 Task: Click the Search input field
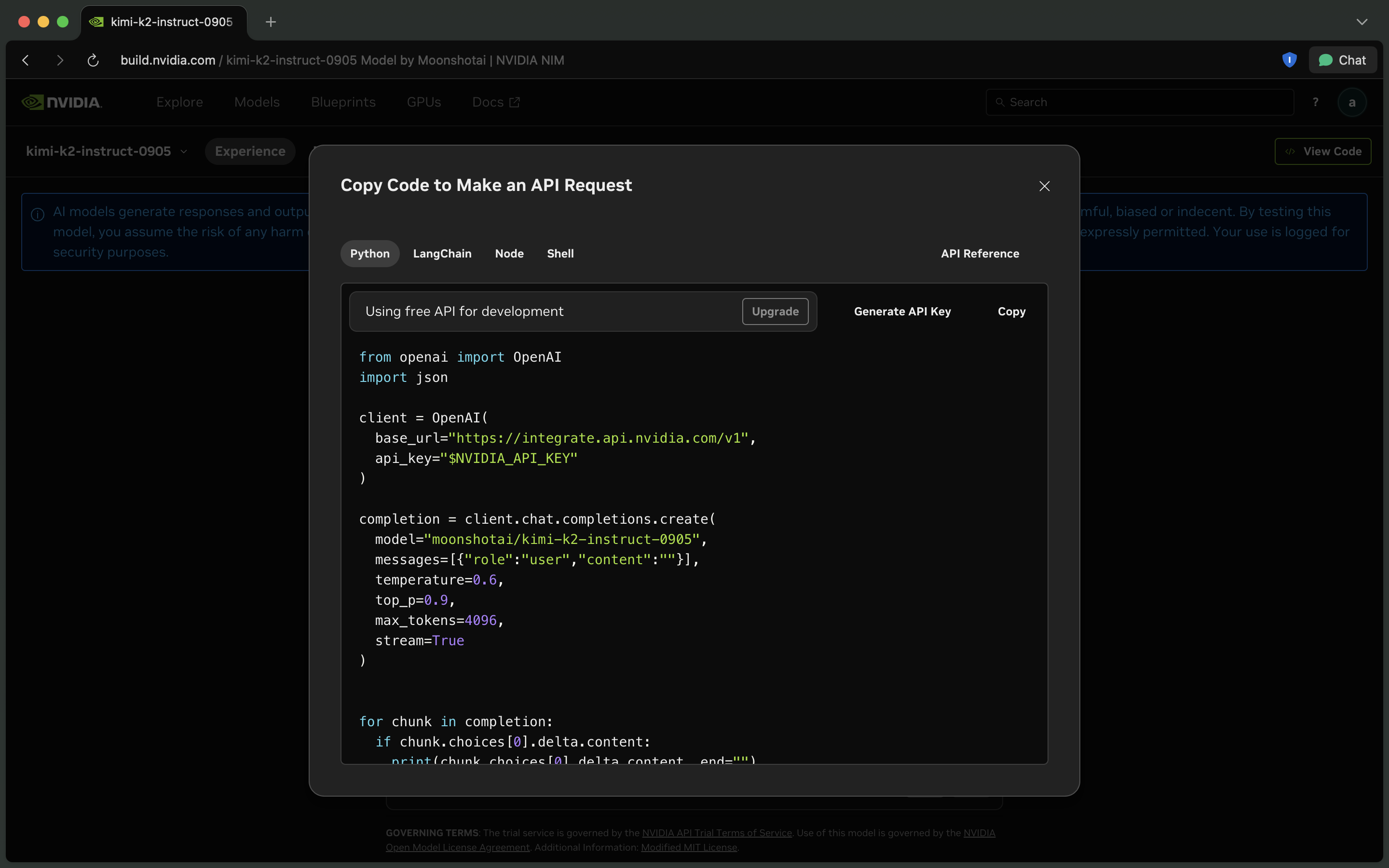[1139, 102]
